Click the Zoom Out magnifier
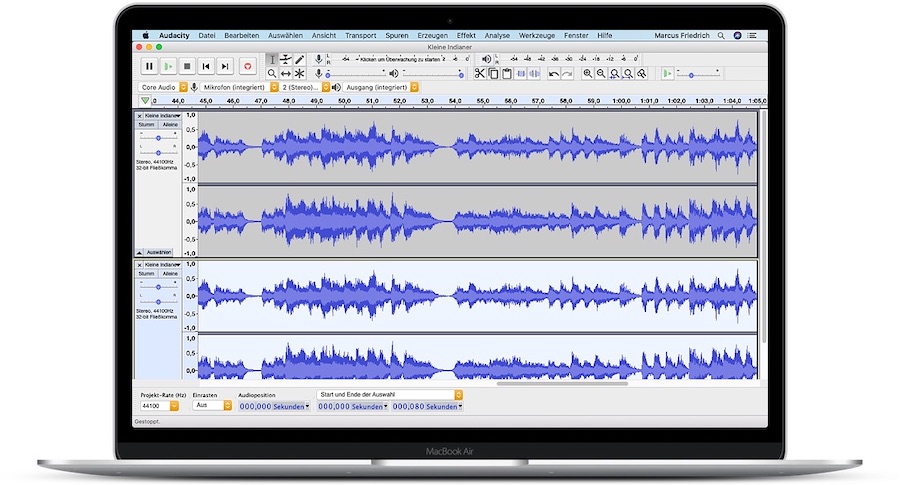This screenshot has width=900, height=485. tap(601, 73)
